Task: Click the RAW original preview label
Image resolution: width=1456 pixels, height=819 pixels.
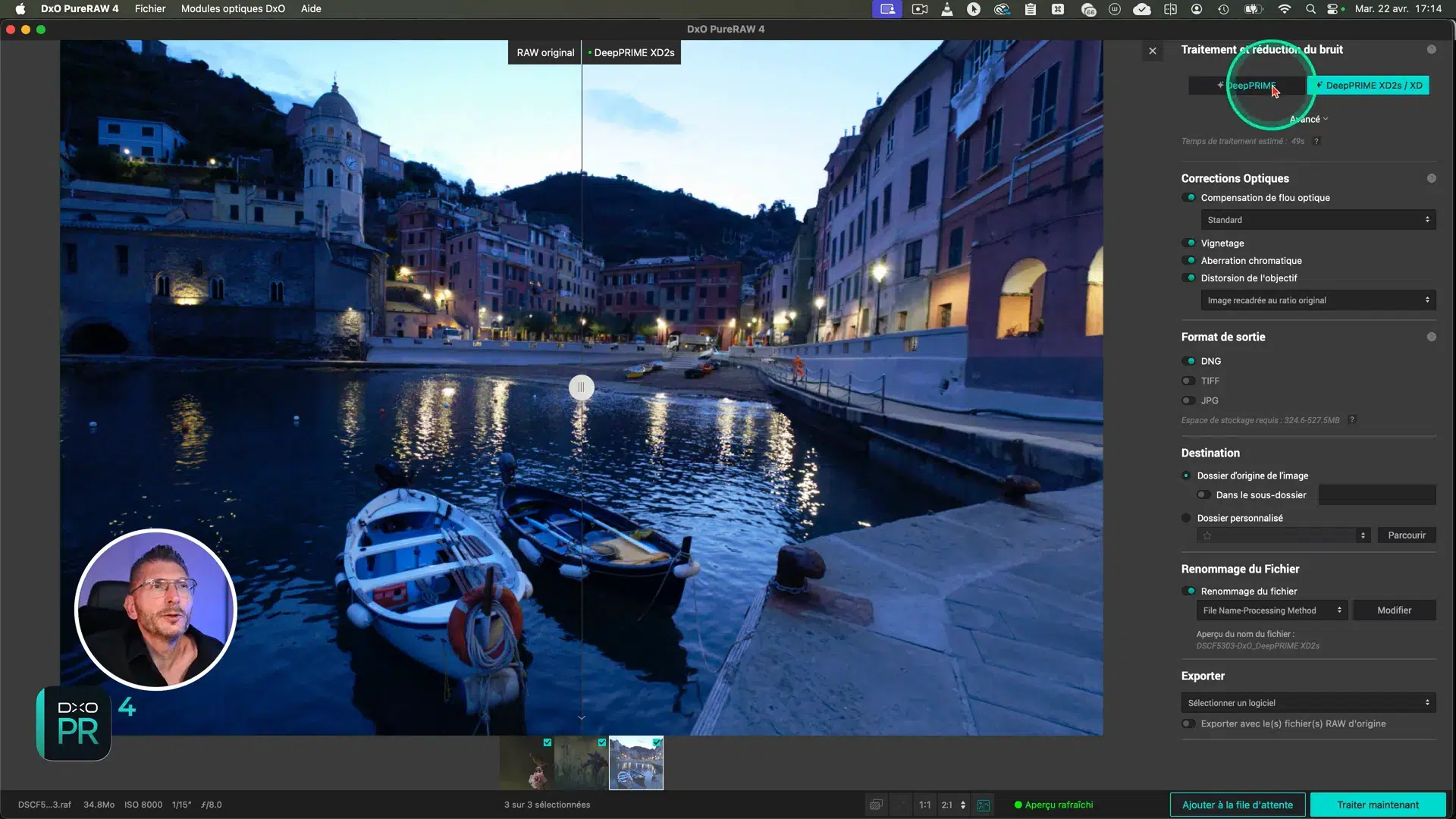Action: 545,52
